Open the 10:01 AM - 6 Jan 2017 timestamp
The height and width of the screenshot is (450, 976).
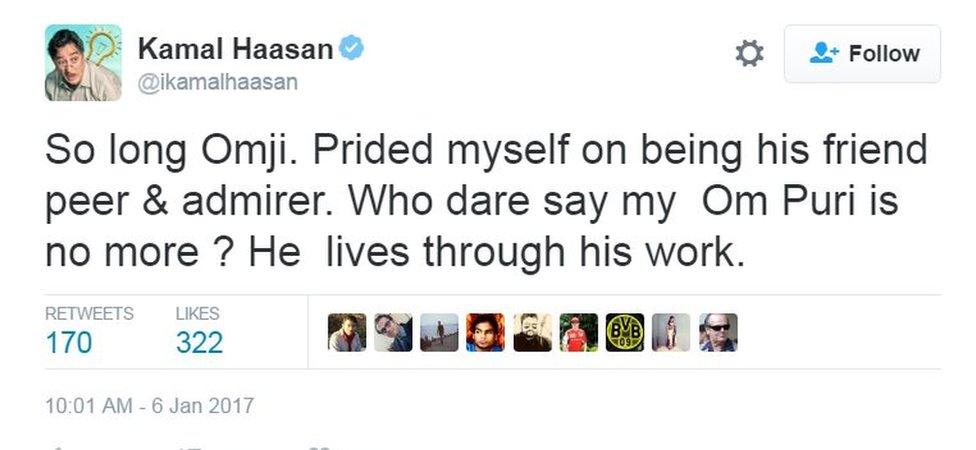click(150, 406)
